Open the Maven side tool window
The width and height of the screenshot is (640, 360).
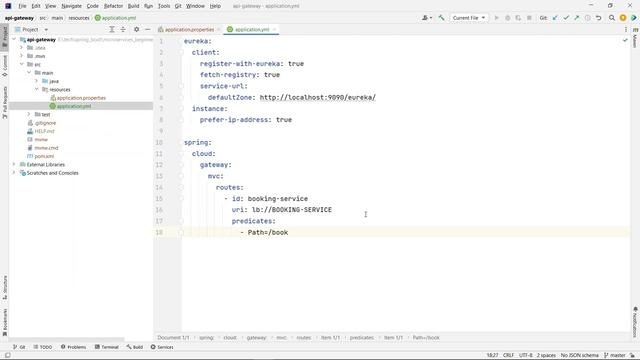[635, 37]
